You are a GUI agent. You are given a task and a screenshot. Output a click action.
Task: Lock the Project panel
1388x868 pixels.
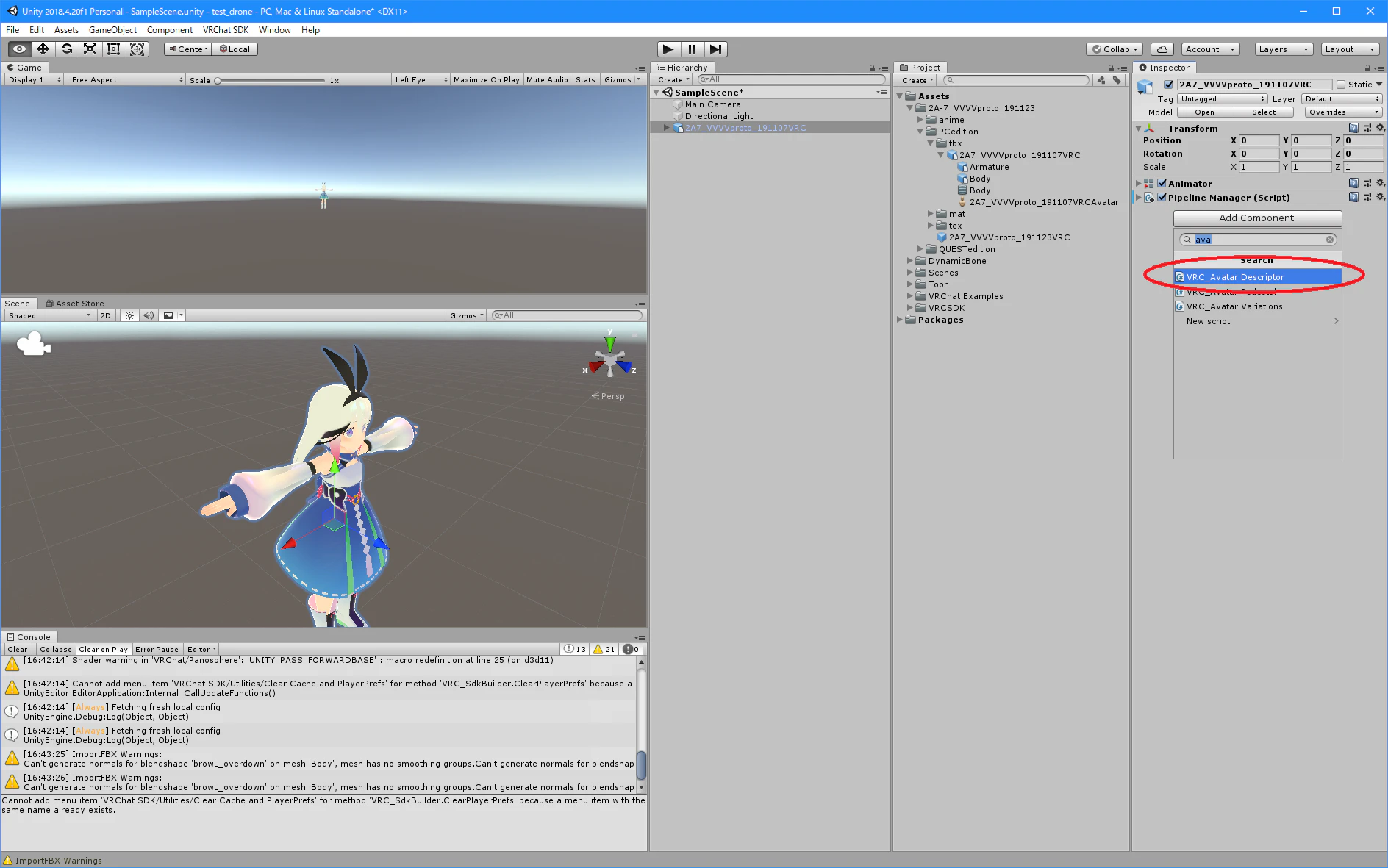click(x=1111, y=68)
